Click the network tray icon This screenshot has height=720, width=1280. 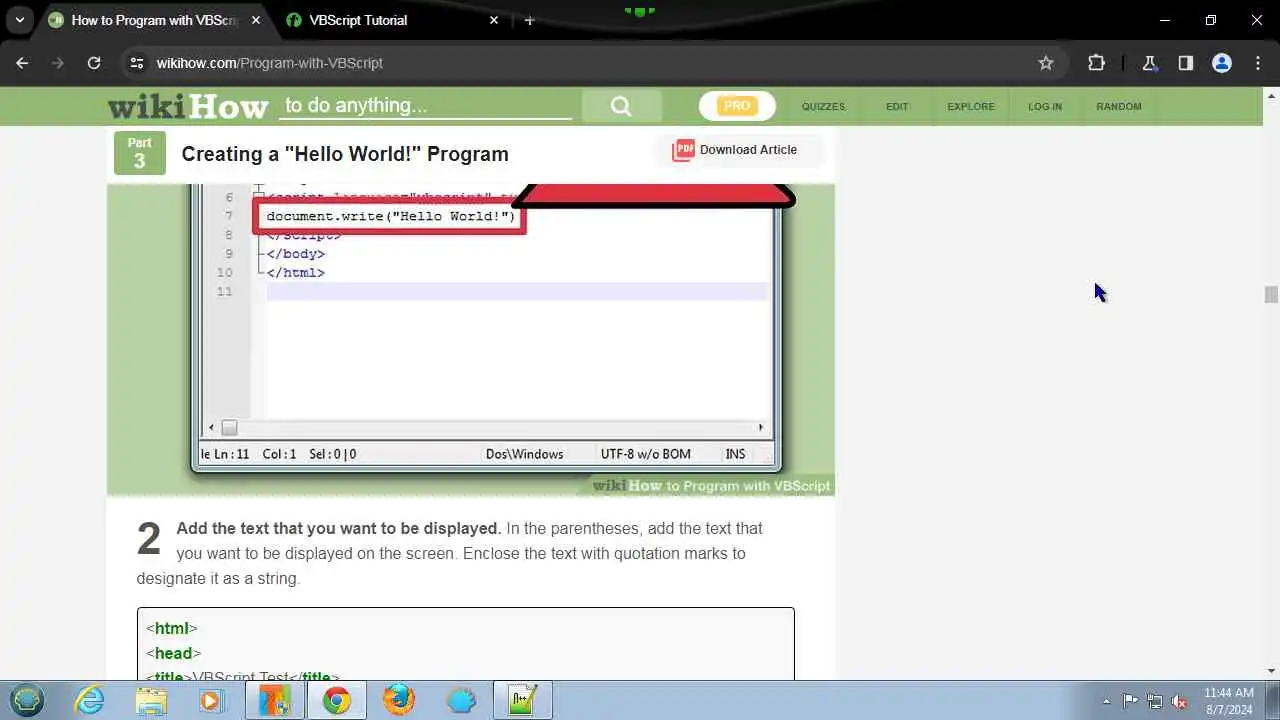(1155, 701)
